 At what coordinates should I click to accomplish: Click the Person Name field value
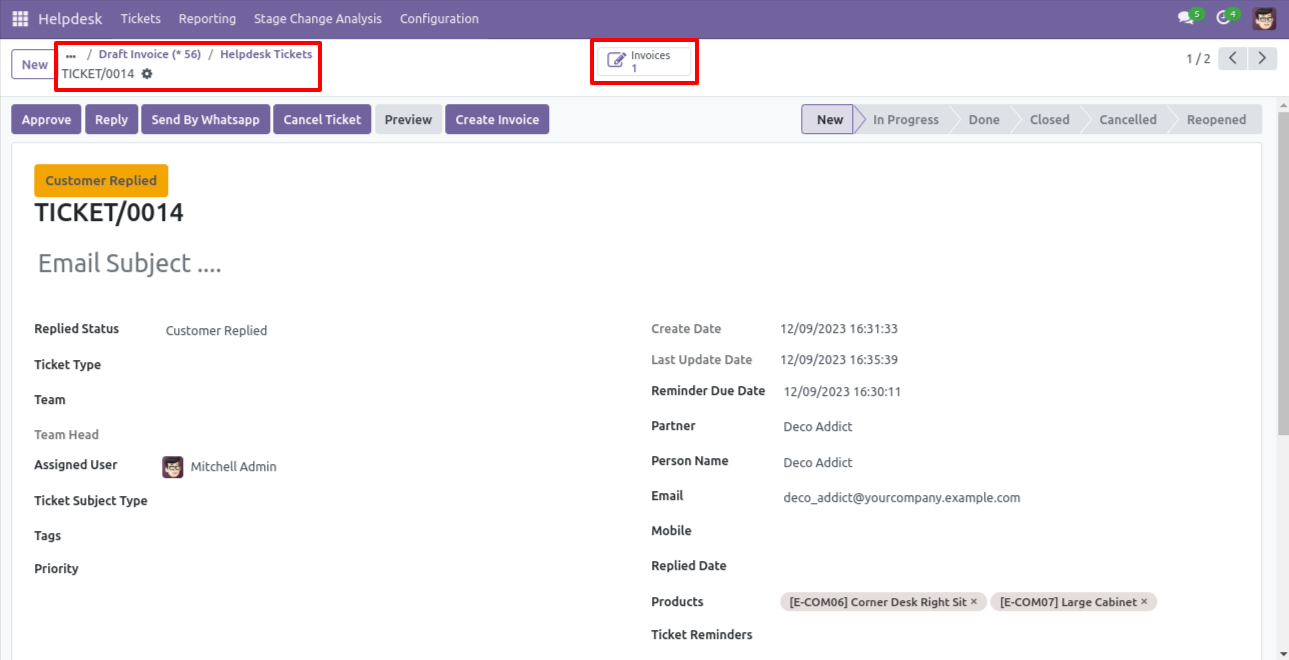tap(818, 463)
